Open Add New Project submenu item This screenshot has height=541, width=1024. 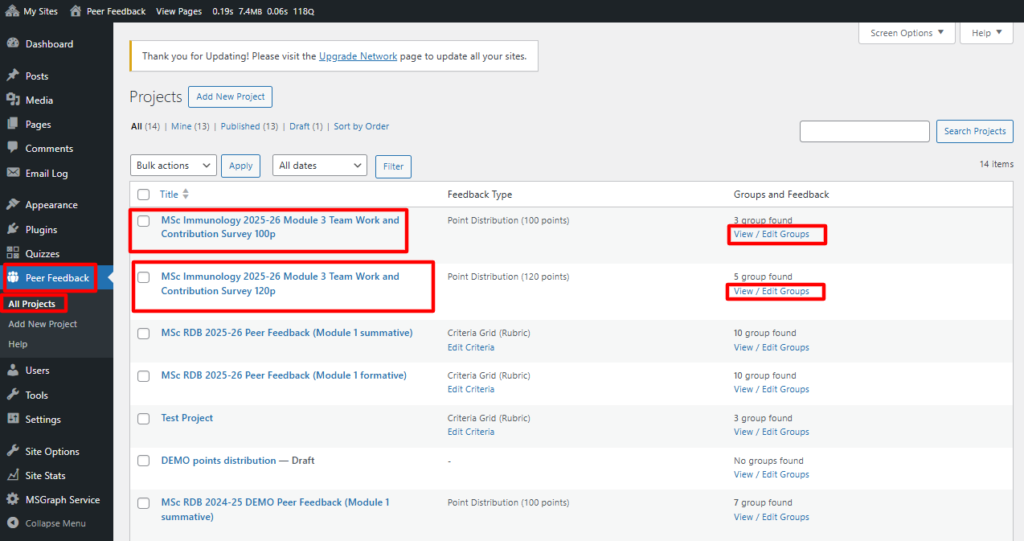42,324
